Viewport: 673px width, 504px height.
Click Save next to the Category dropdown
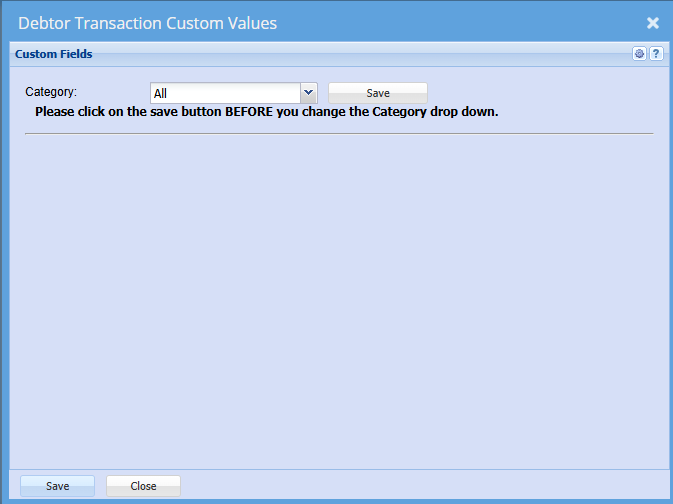coord(378,93)
